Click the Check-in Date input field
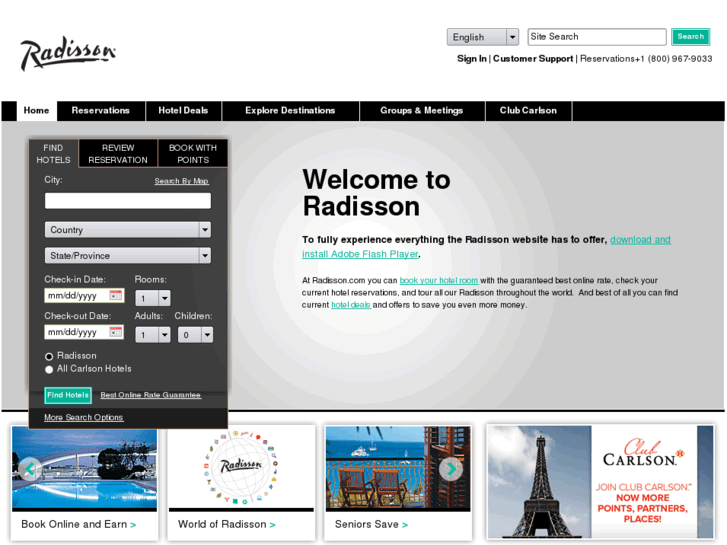This screenshot has width=727, height=545. click(84, 295)
